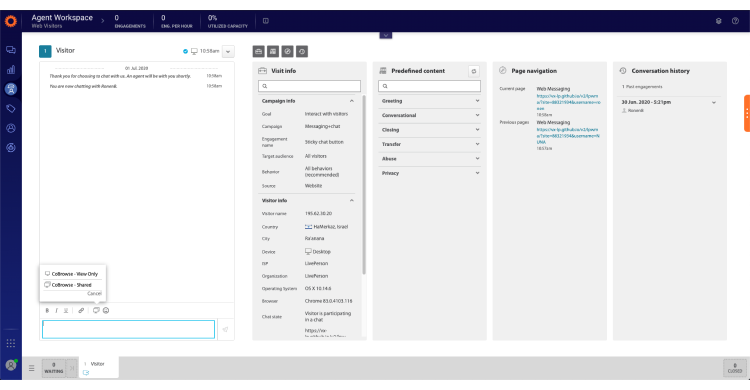The image size is (750, 390).
Task: Open the help question mark icon
Action: (735, 21)
